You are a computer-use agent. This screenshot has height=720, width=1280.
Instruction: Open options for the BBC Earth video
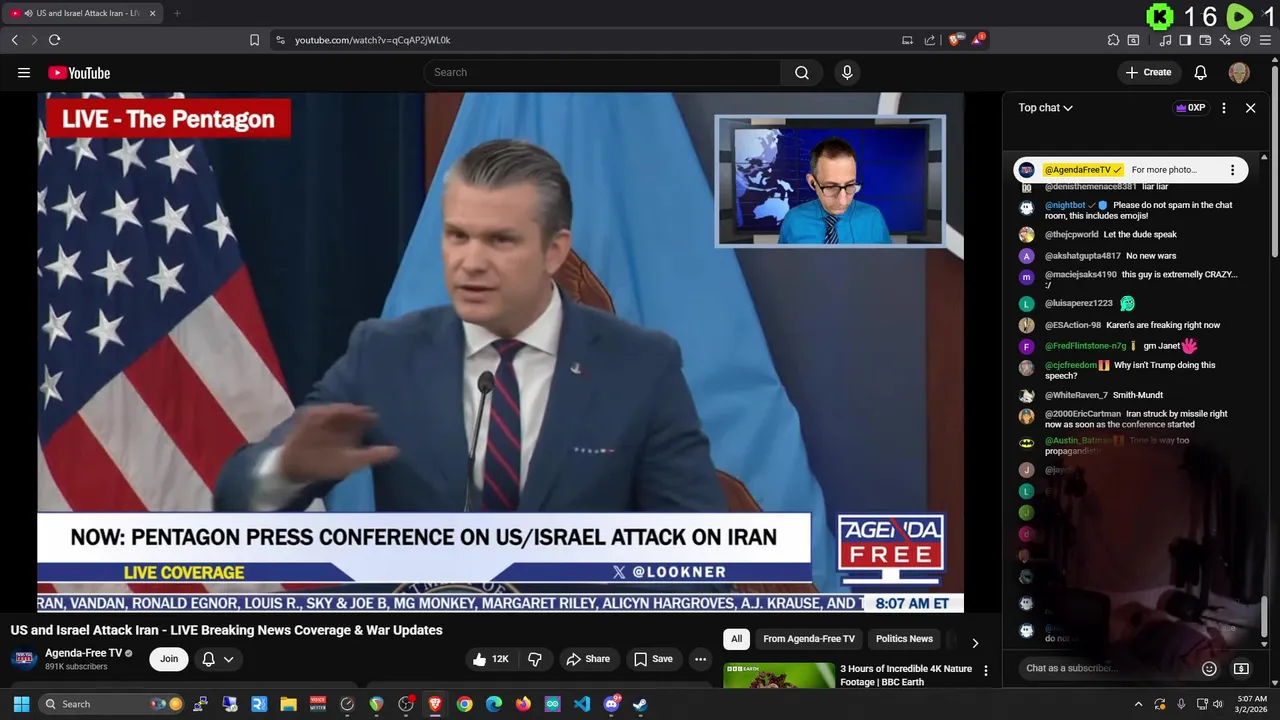[986, 671]
